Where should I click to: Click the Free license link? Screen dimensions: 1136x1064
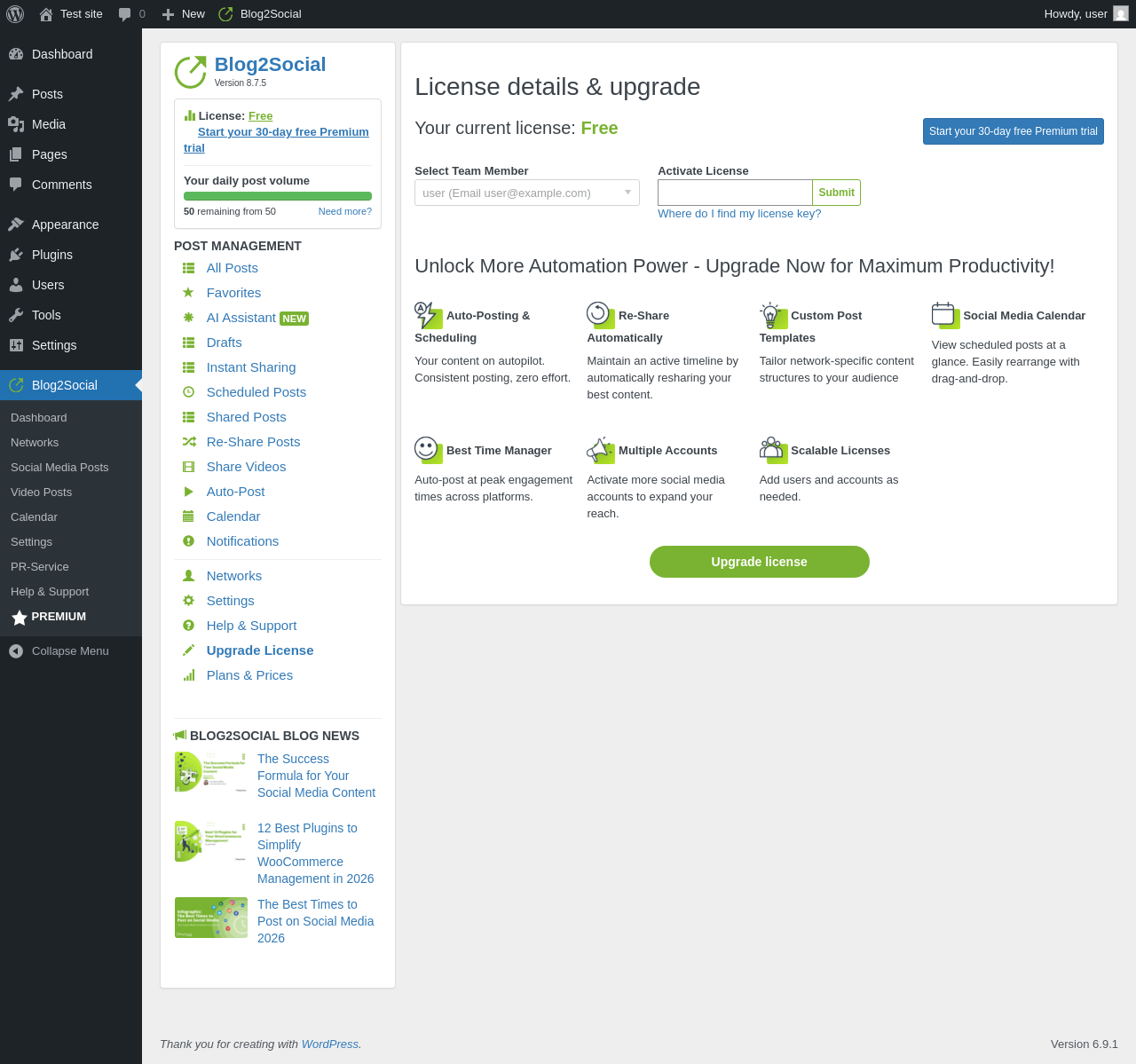click(261, 116)
